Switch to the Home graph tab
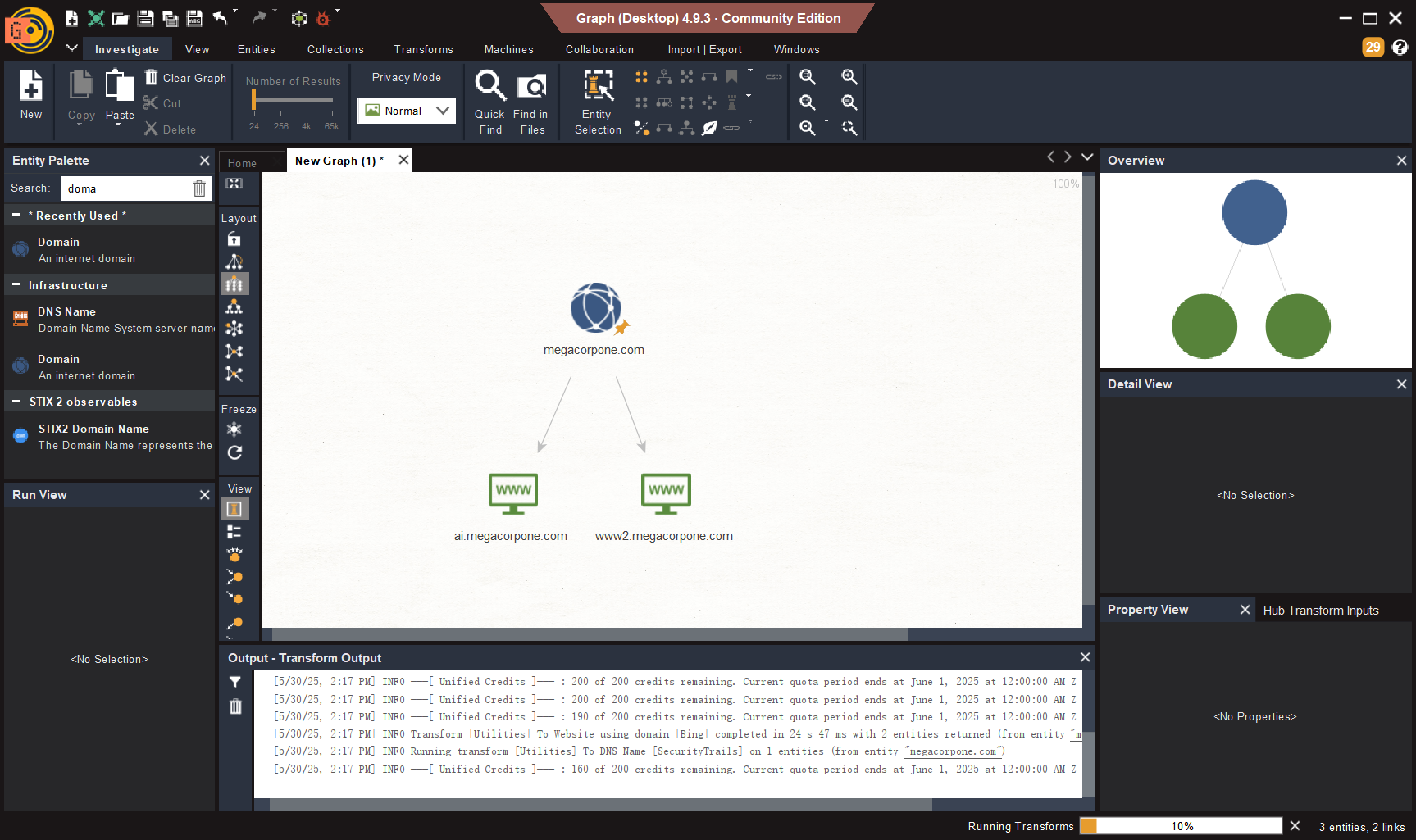Viewport: 1416px width, 840px height. click(x=242, y=163)
